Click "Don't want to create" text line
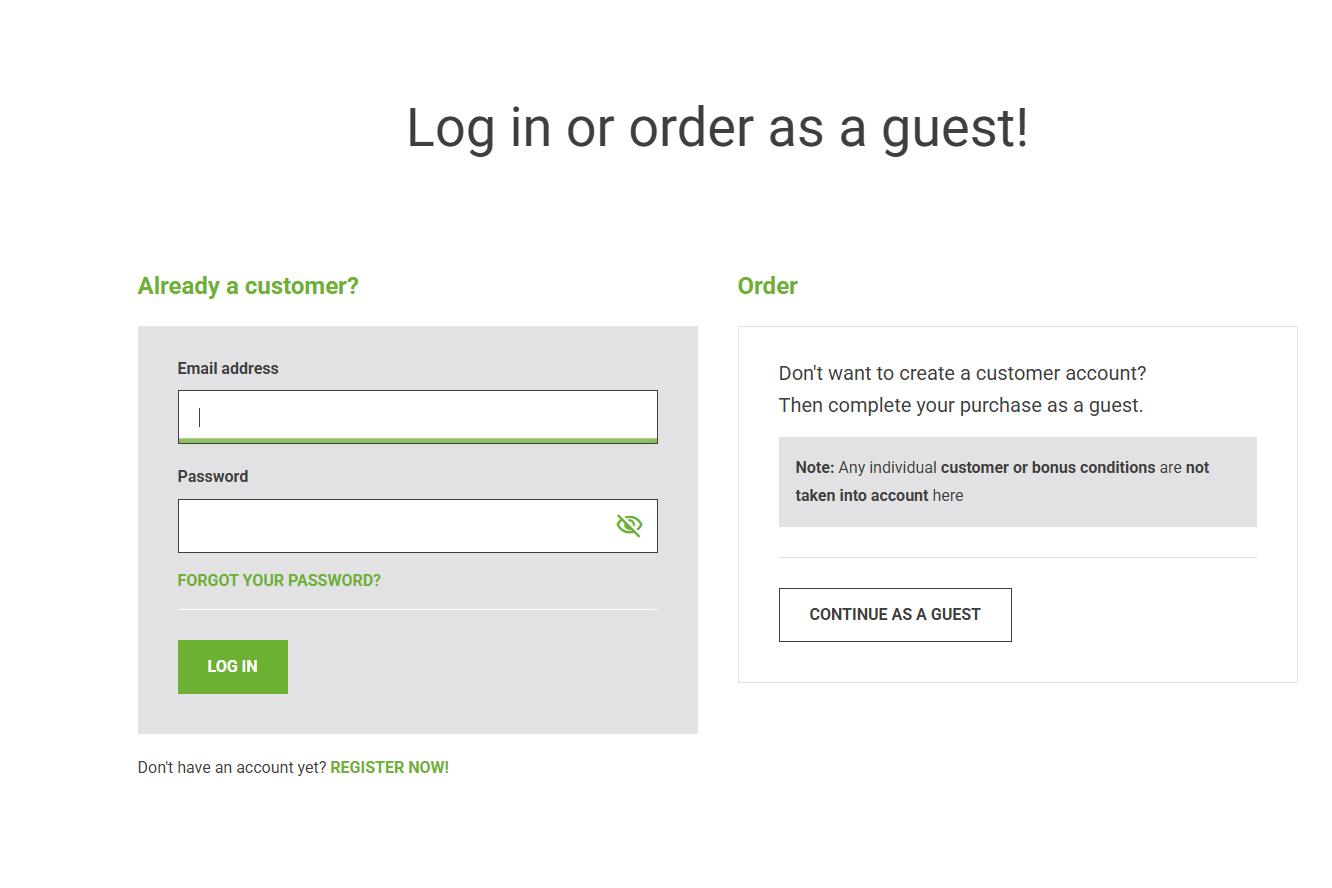Image resolution: width=1332 pixels, height=888 pixels. tap(962, 373)
